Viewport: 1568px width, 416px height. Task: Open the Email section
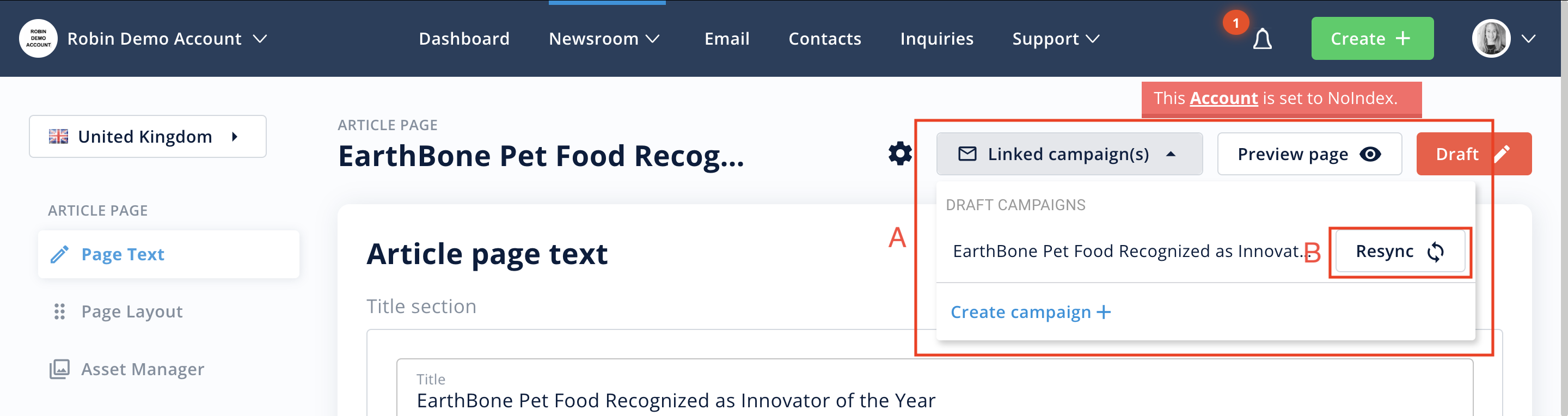[x=727, y=38]
